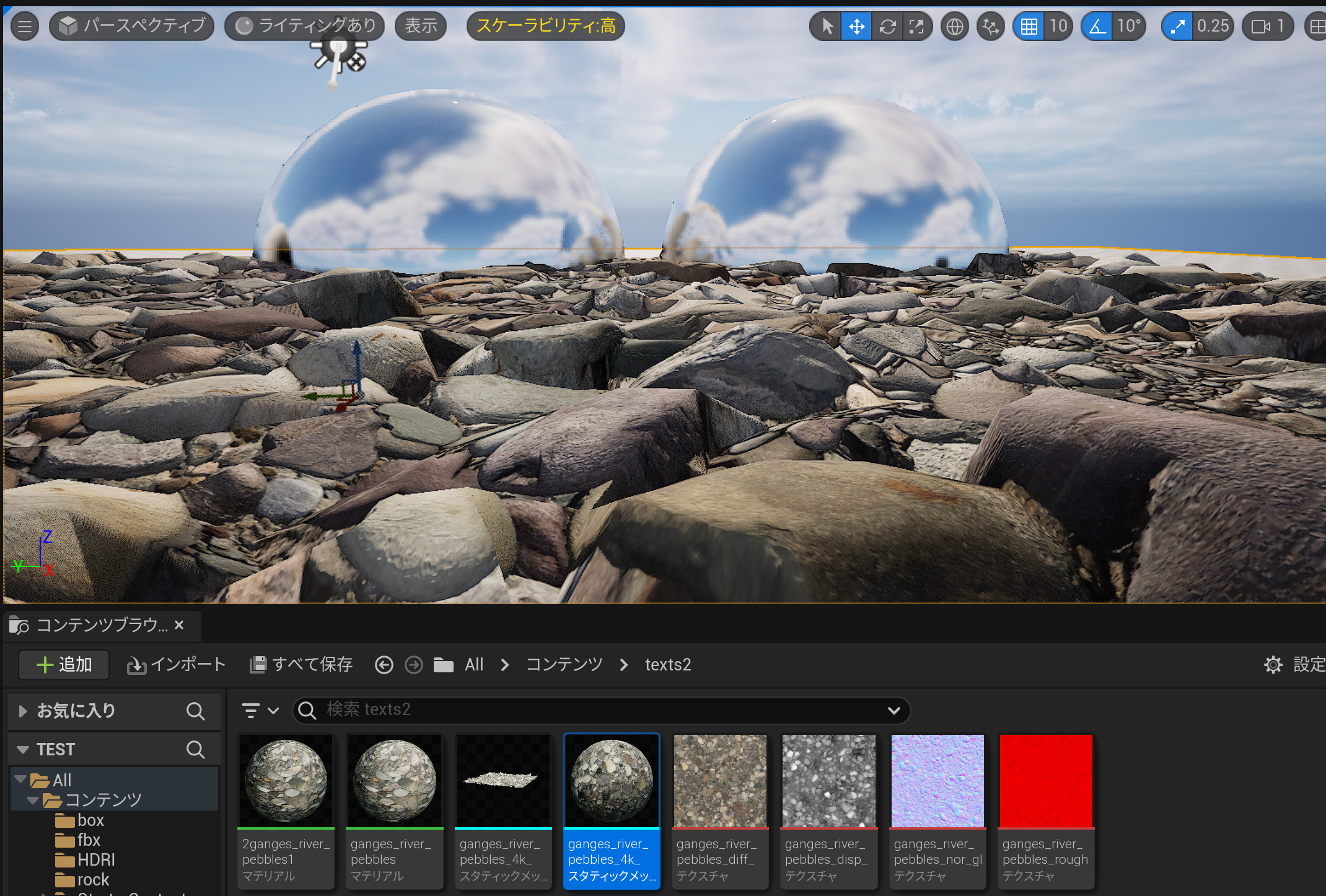Click the world coordinate system globe icon
This screenshot has height=896, width=1326.
click(955, 26)
